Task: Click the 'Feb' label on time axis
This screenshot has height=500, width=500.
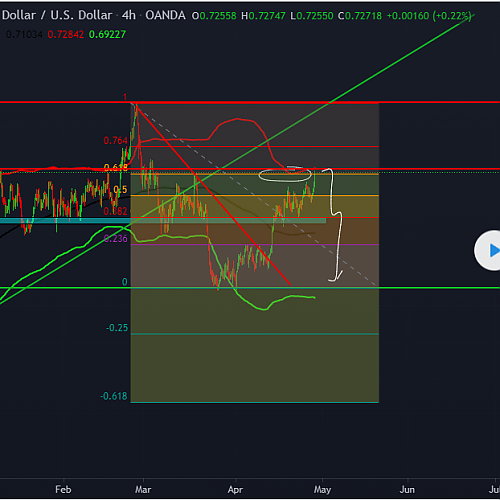Action: (63, 490)
